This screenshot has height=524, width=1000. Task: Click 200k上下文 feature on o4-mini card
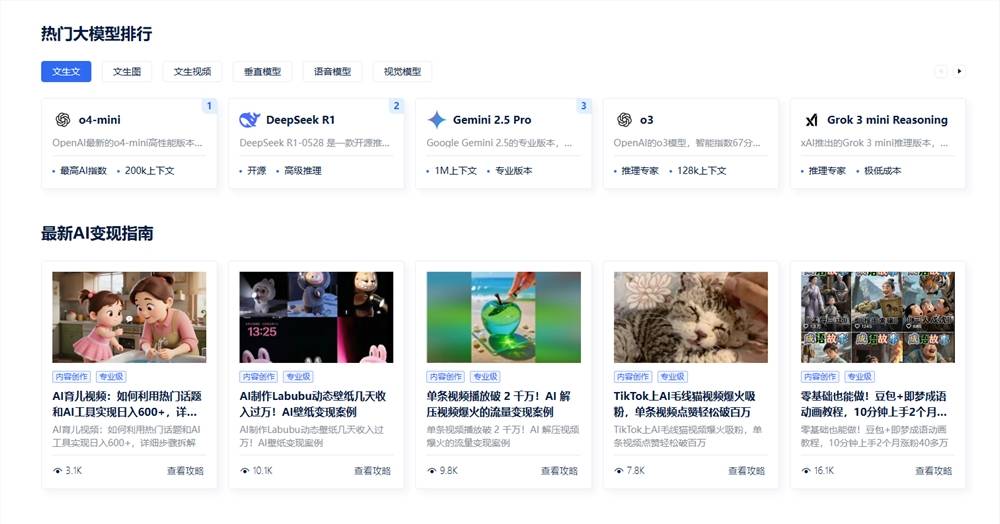[149, 171]
